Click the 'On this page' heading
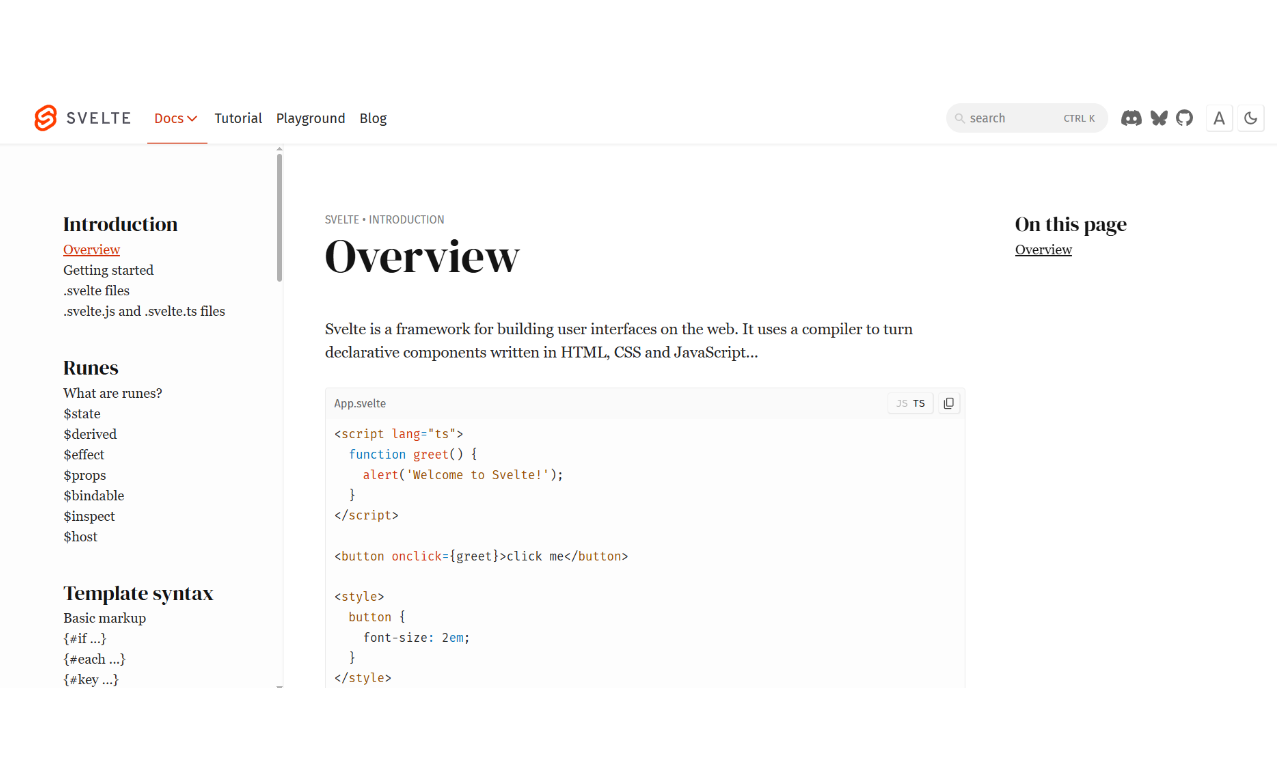This screenshot has height=780, width=1277. (1071, 224)
